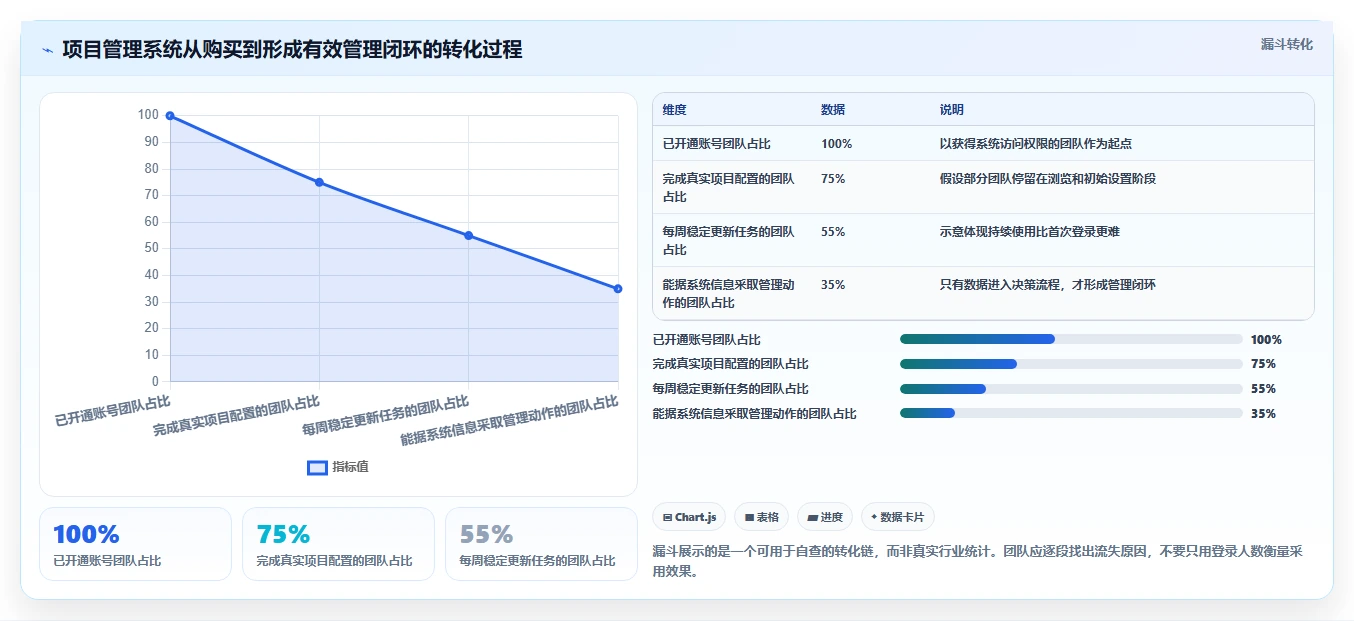The width and height of the screenshot is (1354, 621).
Task: Click description 只有数据进入决策流程，才形成管理闭环
Action: tap(1048, 285)
